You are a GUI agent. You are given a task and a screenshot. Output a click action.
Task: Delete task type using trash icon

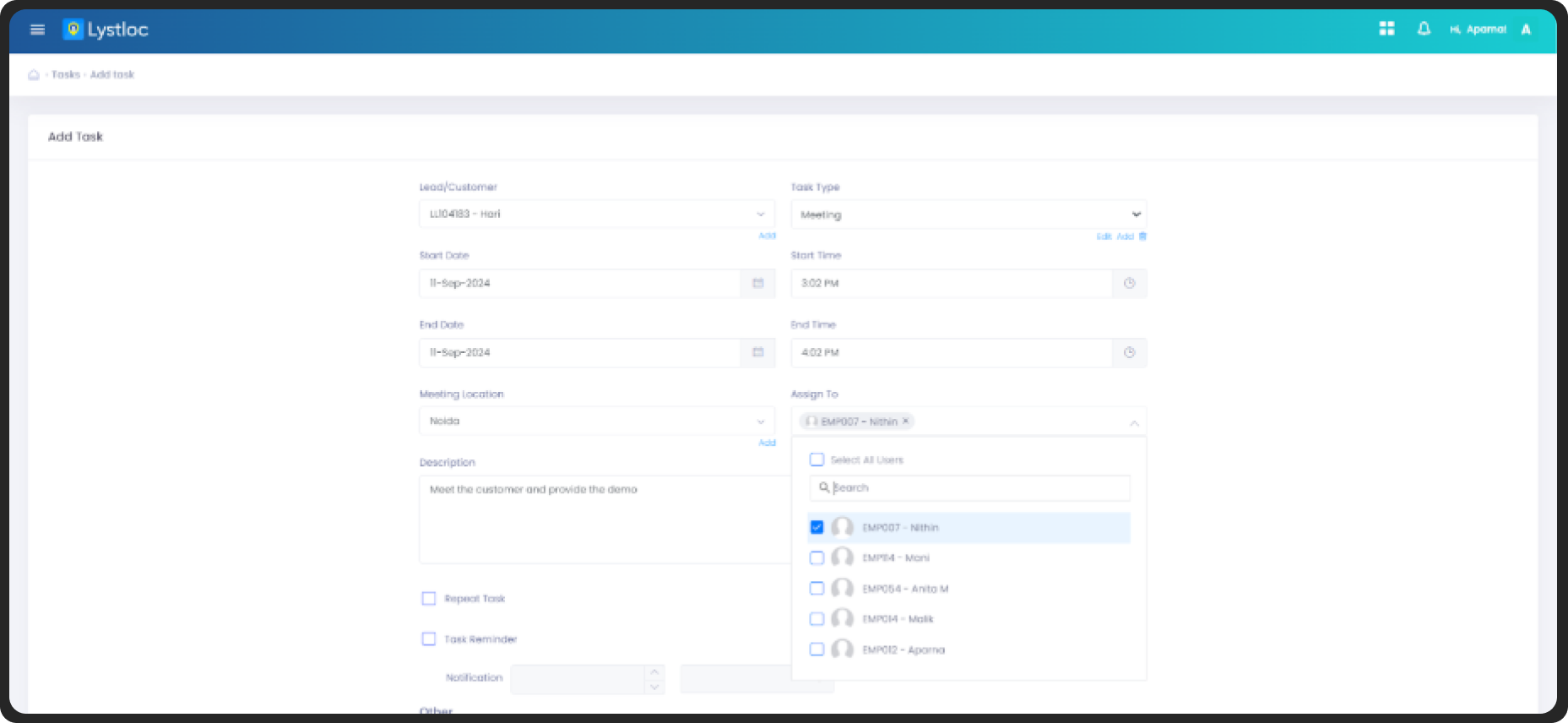click(1142, 236)
